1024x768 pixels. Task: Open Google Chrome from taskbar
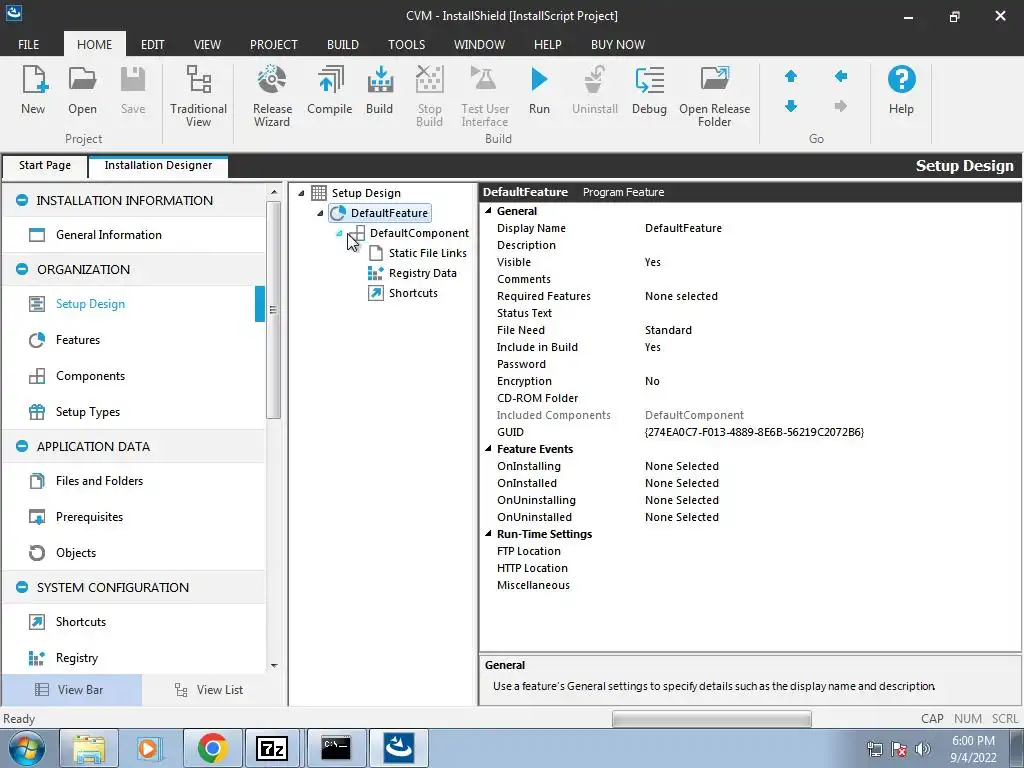coord(212,748)
